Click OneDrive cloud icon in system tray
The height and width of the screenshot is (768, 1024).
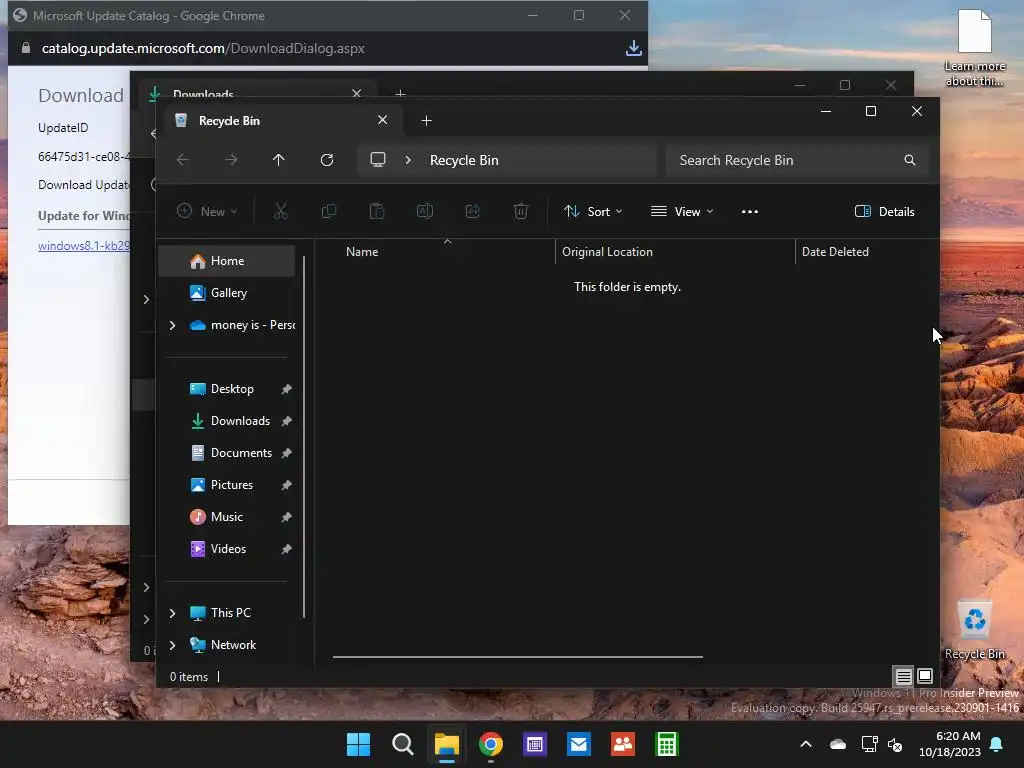838,744
